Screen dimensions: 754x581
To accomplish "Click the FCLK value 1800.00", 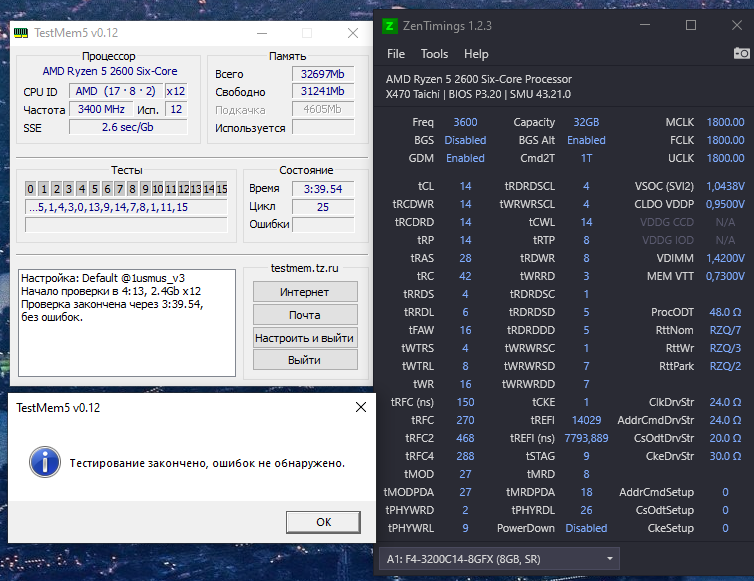I will 725,140.
